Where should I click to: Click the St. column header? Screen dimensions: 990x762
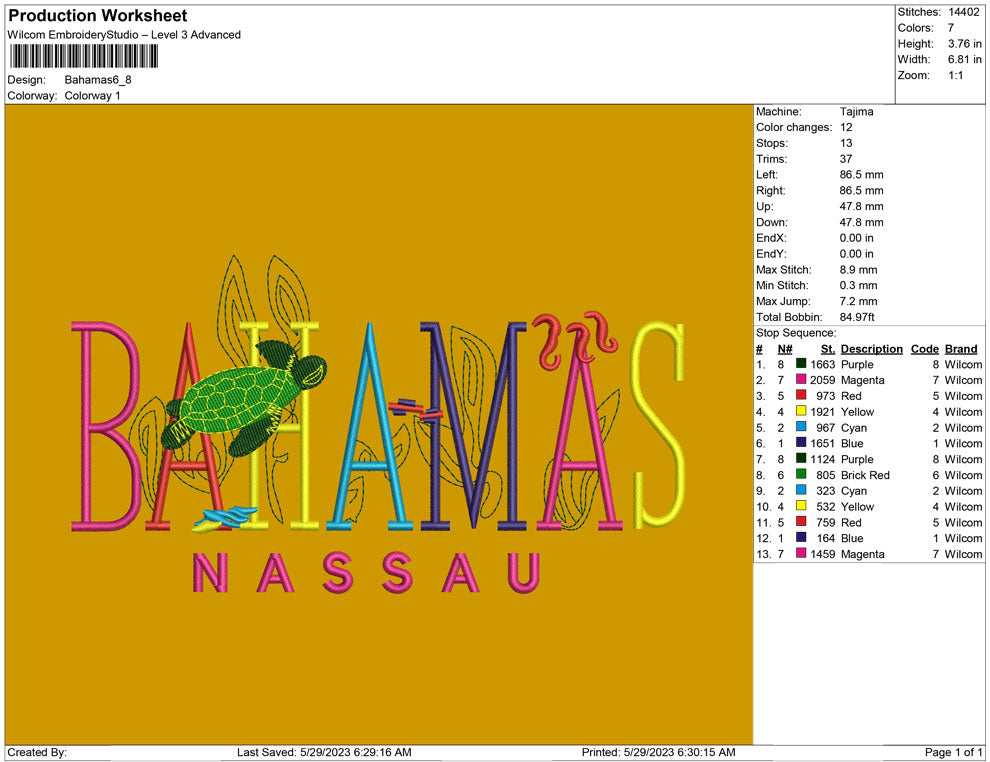pyautogui.click(x=827, y=349)
